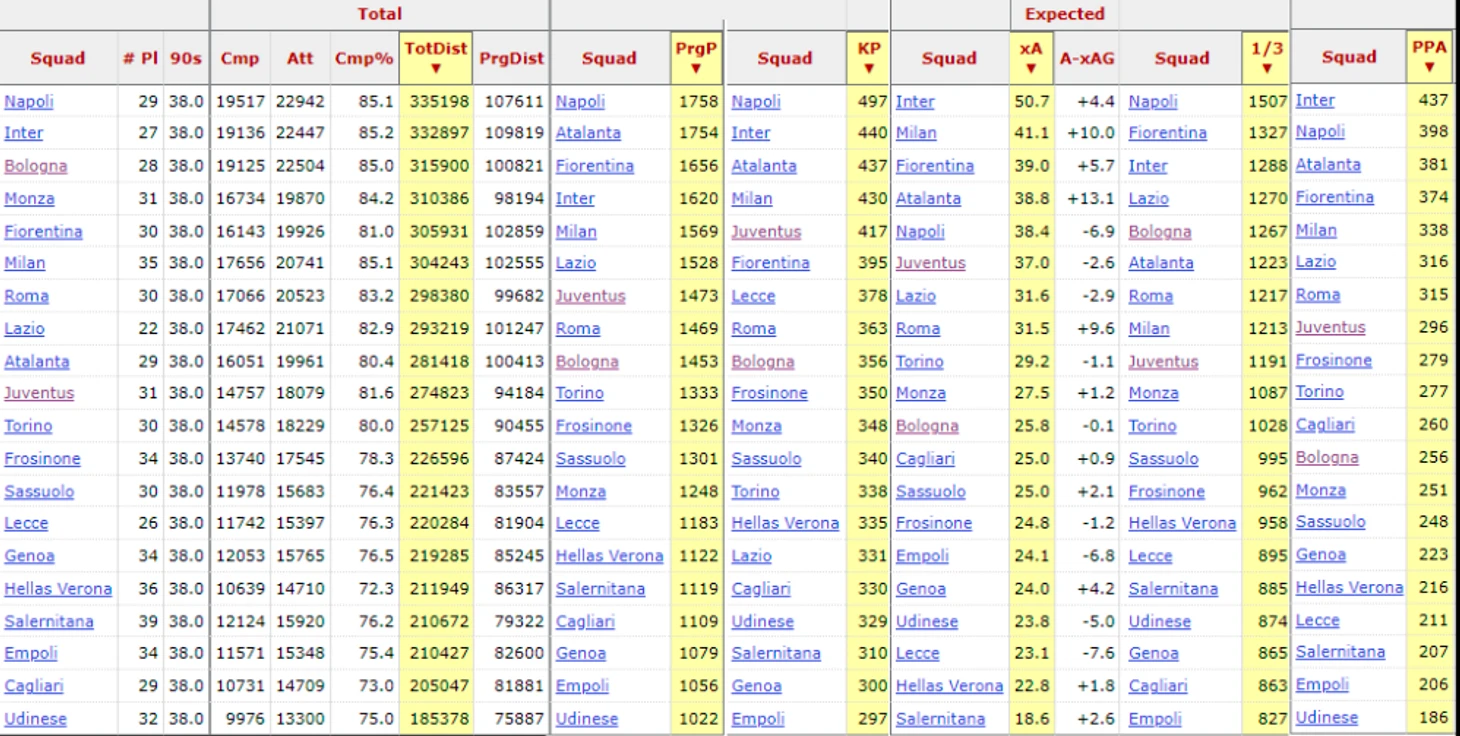Open Napoli link beside KP 497
The height and width of the screenshot is (736, 1460).
point(756,101)
